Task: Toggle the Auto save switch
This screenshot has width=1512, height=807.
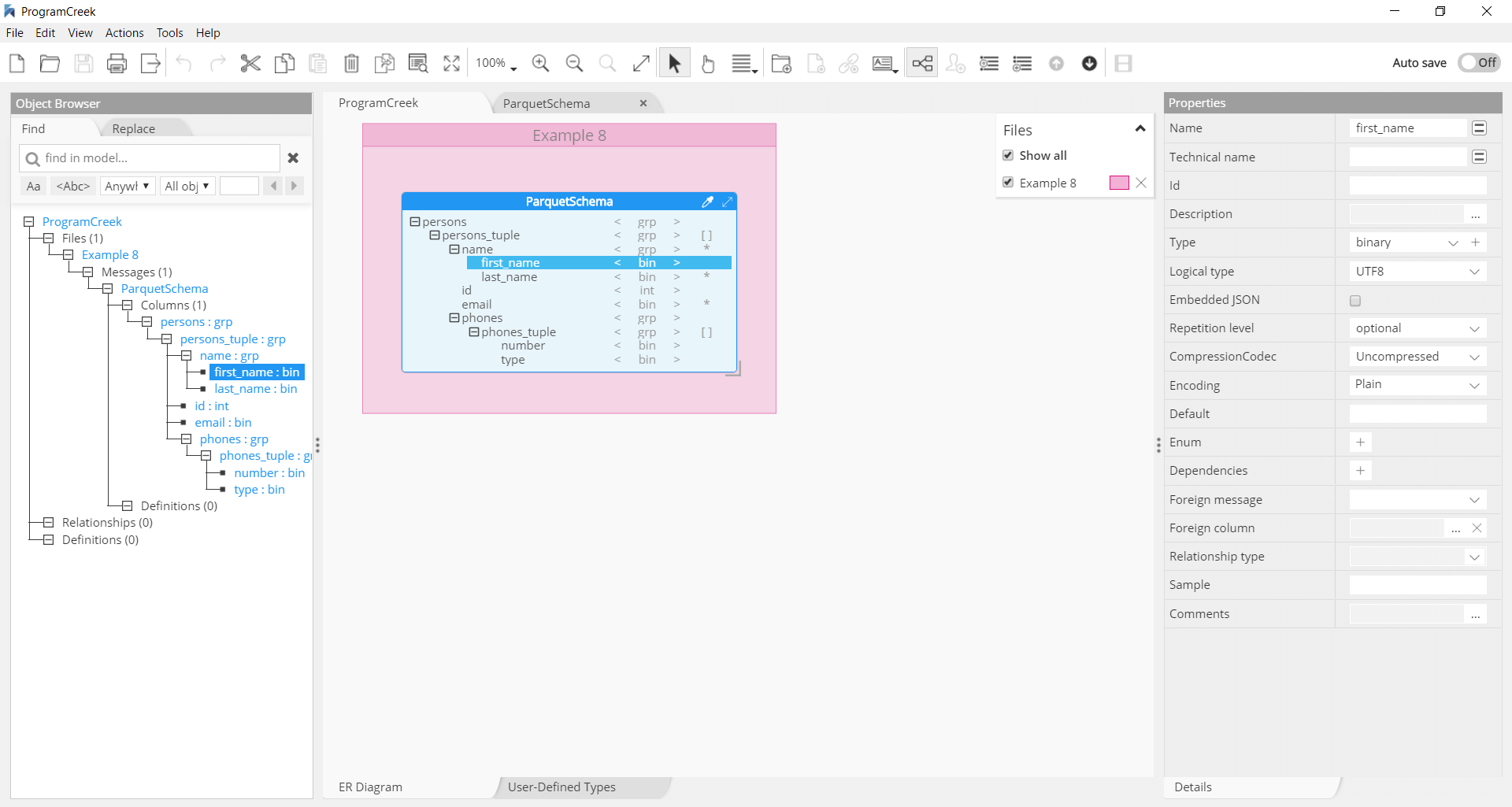Action: coord(1479,62)
